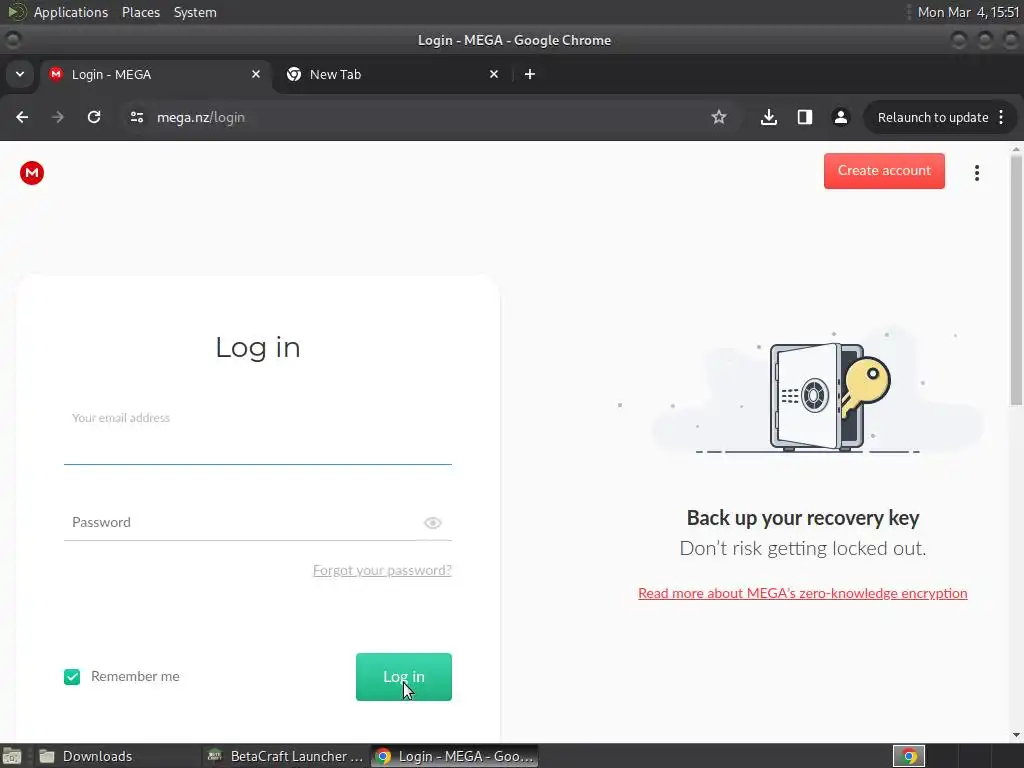Click Back up your recovery key heading
The width and height of the screenshot is (1024, 768).
(x=803, y=518)
